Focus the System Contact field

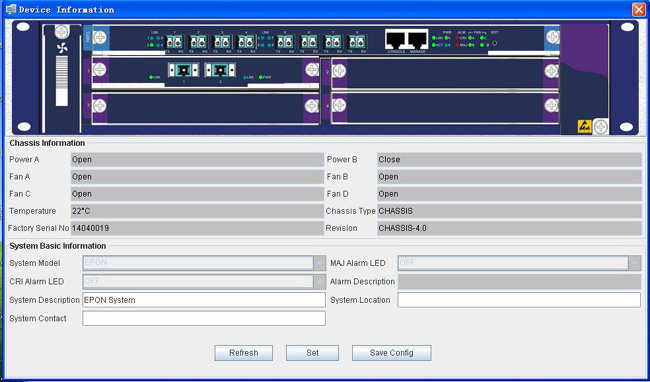coord(204,318)
